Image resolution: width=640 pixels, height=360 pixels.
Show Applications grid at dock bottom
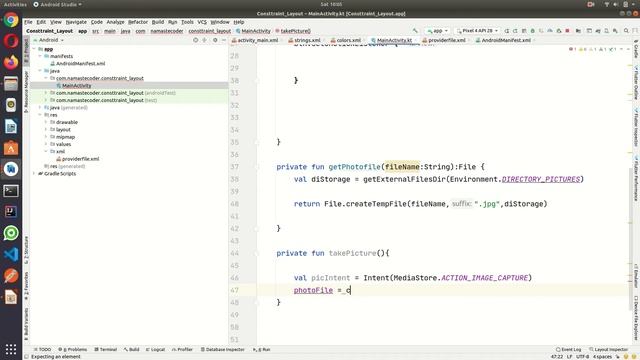(11, 349)
